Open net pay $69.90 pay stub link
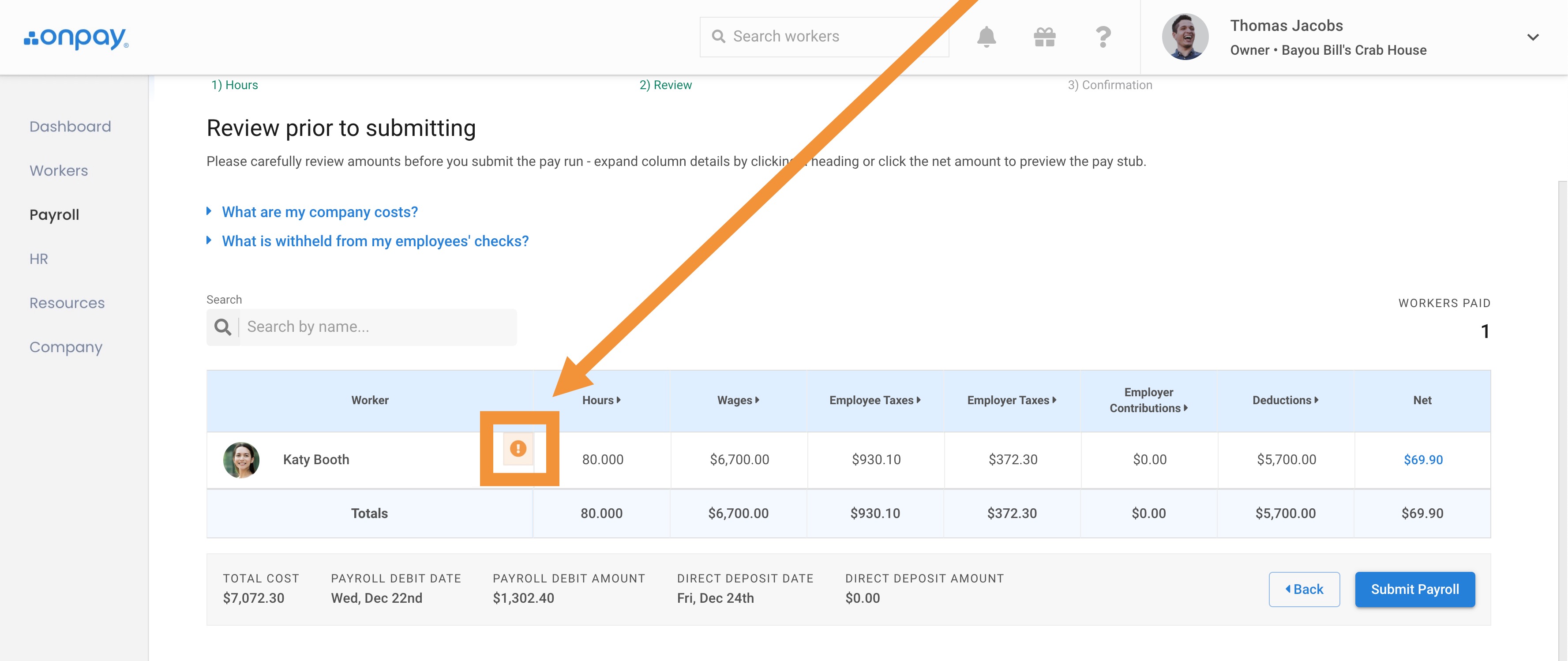The width and height of the screenshot is (1568, 661). (x=1422, y=459)
